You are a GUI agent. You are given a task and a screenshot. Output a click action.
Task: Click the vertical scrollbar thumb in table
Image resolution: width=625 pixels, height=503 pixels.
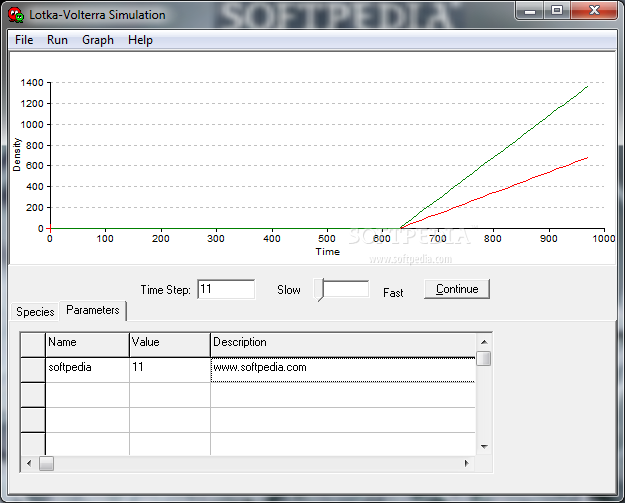coord(484,358)
